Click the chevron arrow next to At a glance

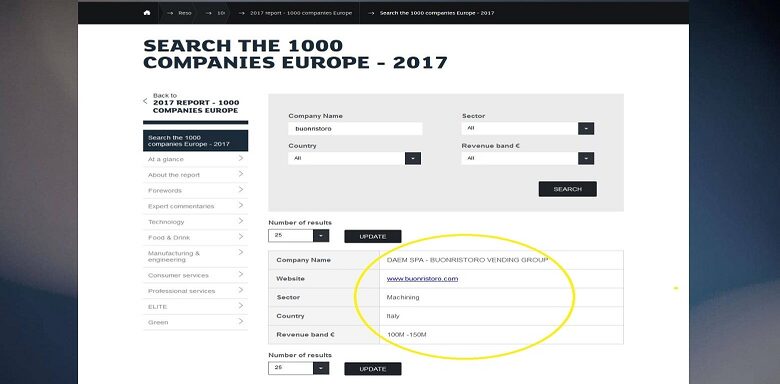click(x=241, y=159)
